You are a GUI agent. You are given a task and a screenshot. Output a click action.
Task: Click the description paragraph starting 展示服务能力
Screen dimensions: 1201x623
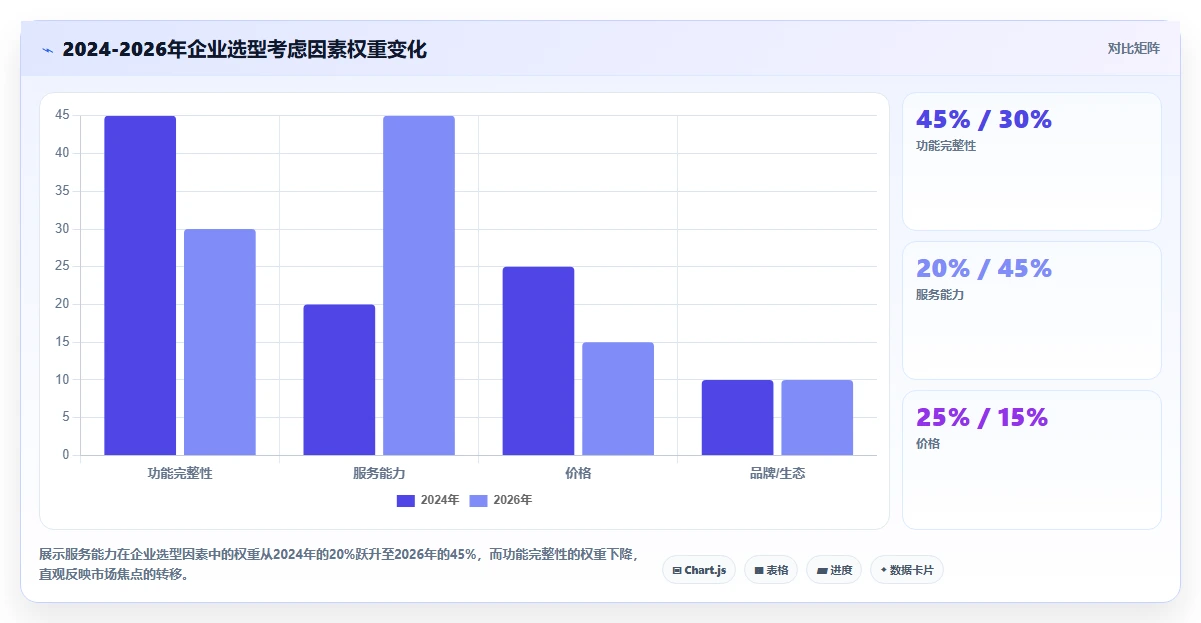click(x=338, y=564)
